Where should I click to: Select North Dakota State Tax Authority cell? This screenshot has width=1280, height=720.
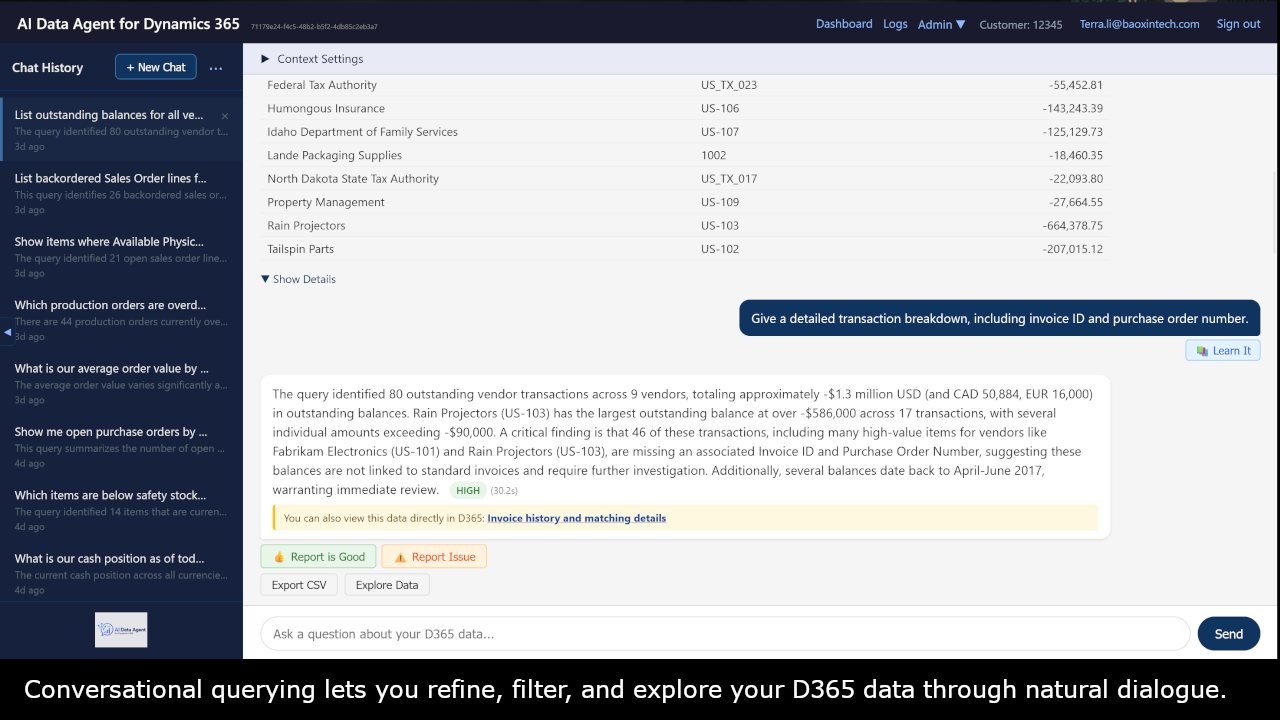353,179
